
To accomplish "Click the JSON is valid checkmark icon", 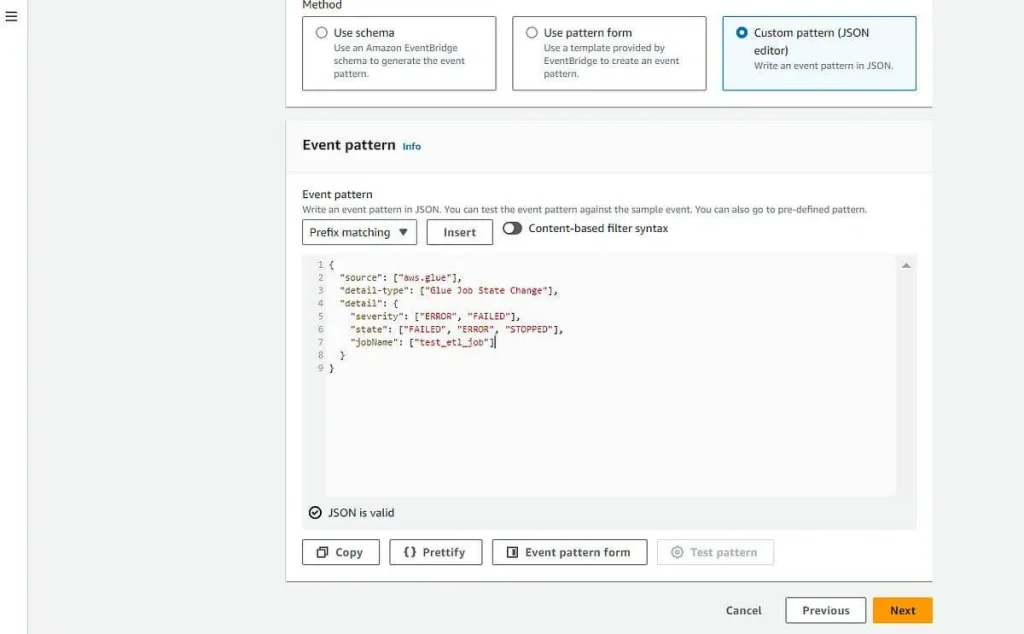I will pos(315,513).
